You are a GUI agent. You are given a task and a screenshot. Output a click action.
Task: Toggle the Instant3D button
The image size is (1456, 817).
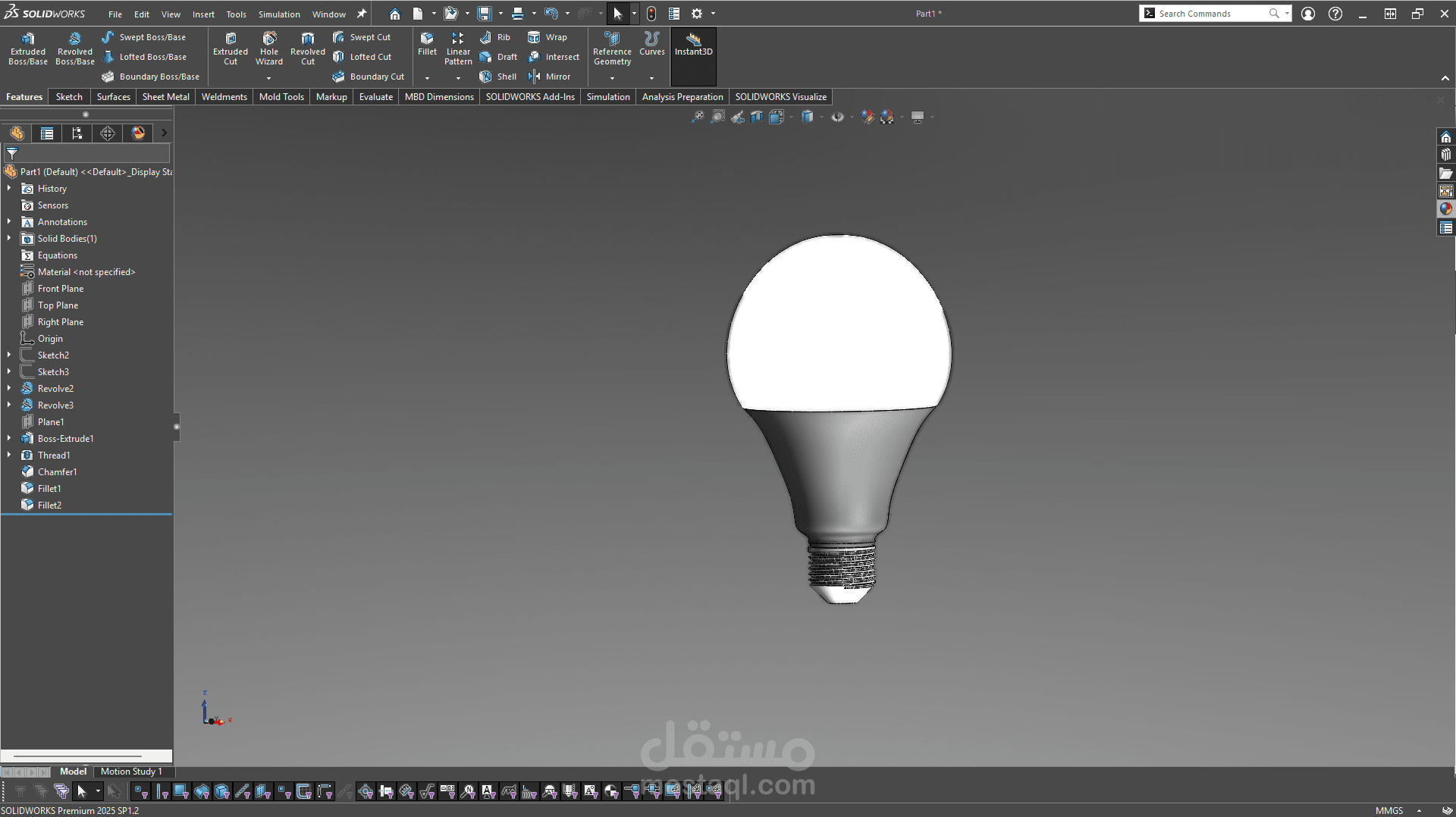click(x=693, y=44)
